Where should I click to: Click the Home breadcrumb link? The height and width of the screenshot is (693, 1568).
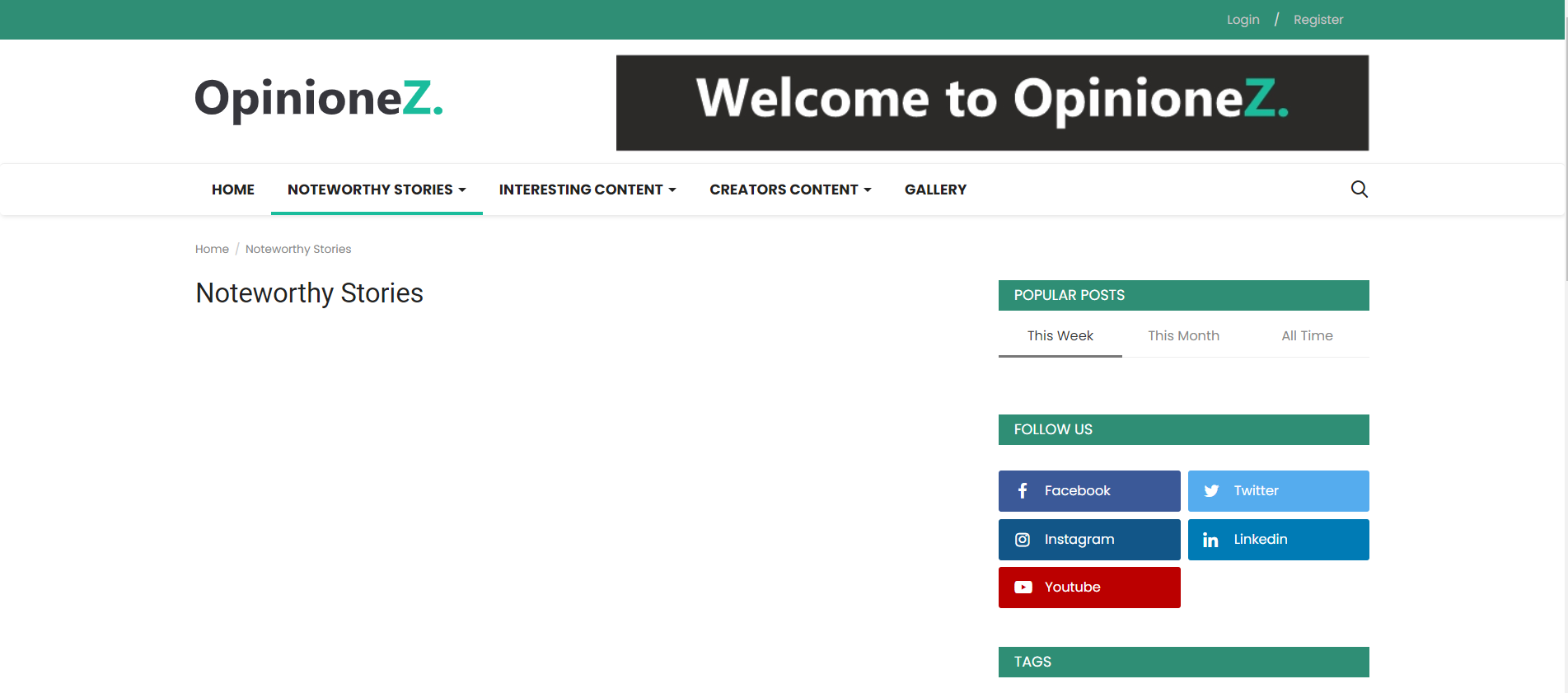212,249
